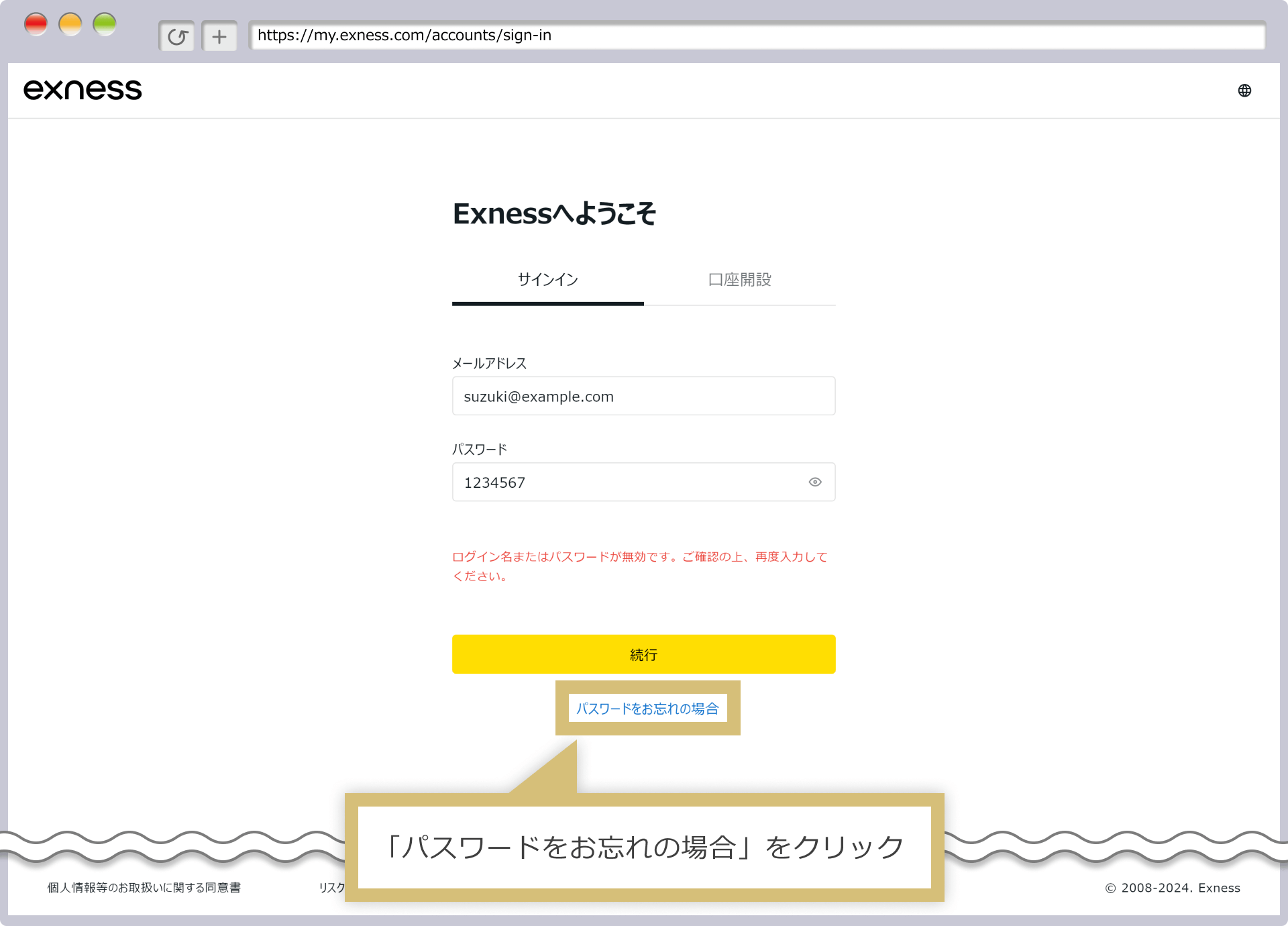
Task: Switch to the サインイン tab
Action: coord(548,280)
